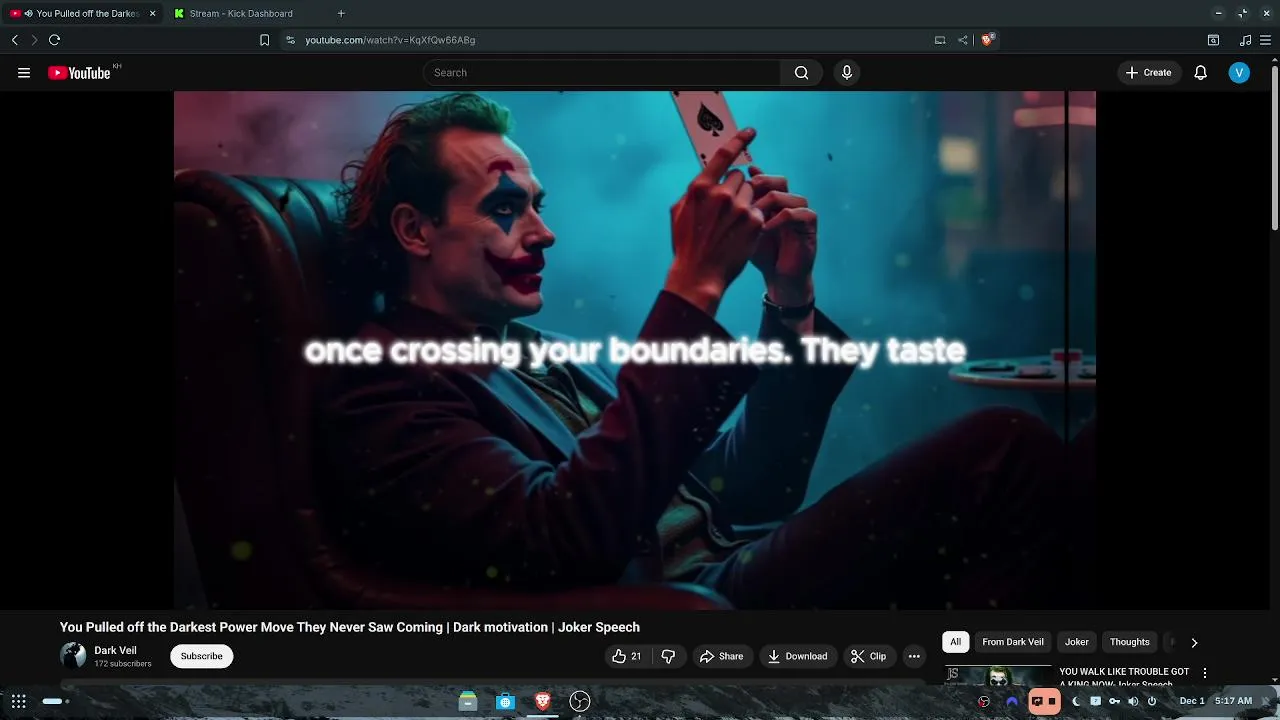
Task: Switch to Brave browser in the taskbar
Action: tap(542, 701)
